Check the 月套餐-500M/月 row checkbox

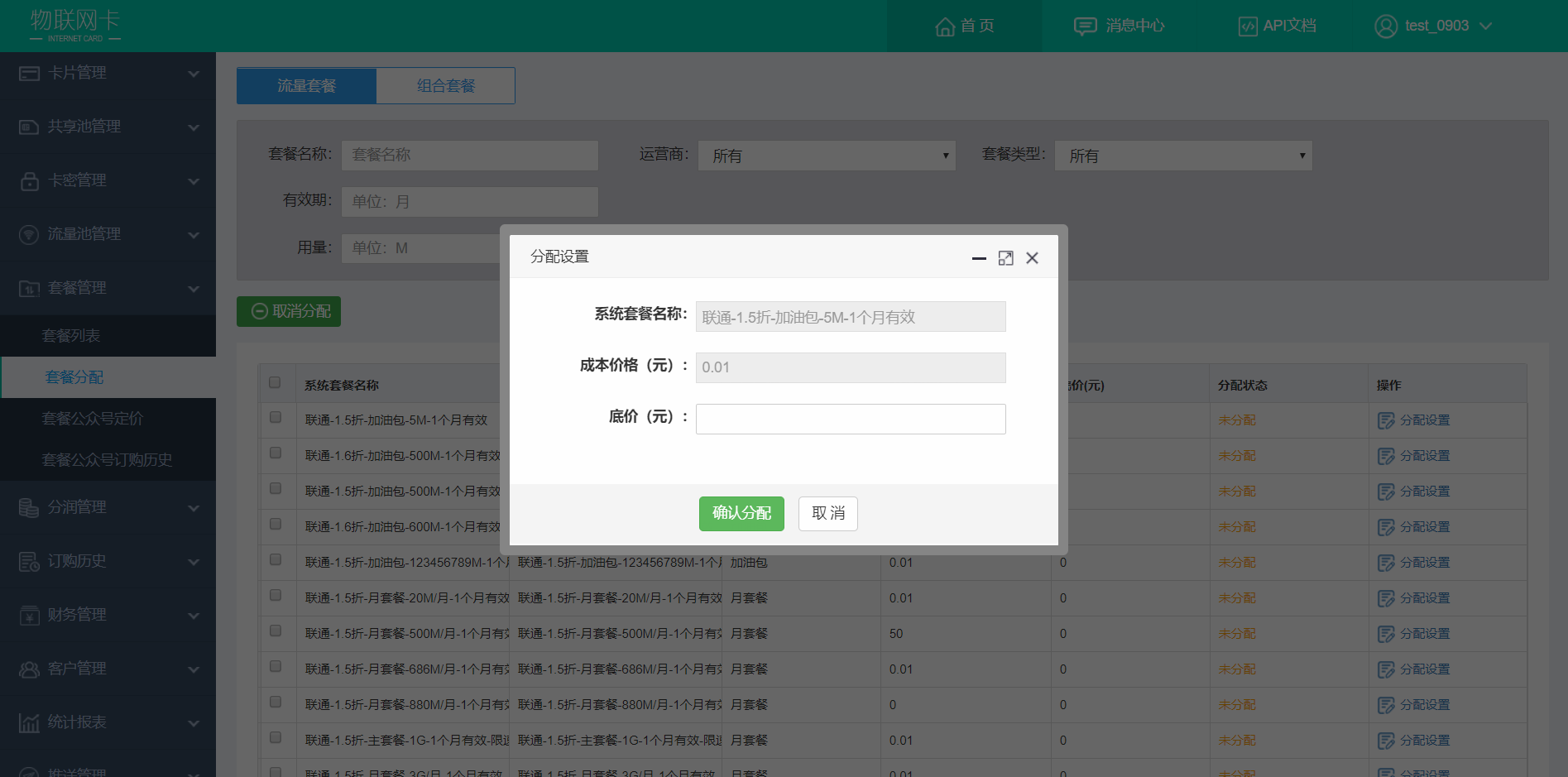point(276,631)
